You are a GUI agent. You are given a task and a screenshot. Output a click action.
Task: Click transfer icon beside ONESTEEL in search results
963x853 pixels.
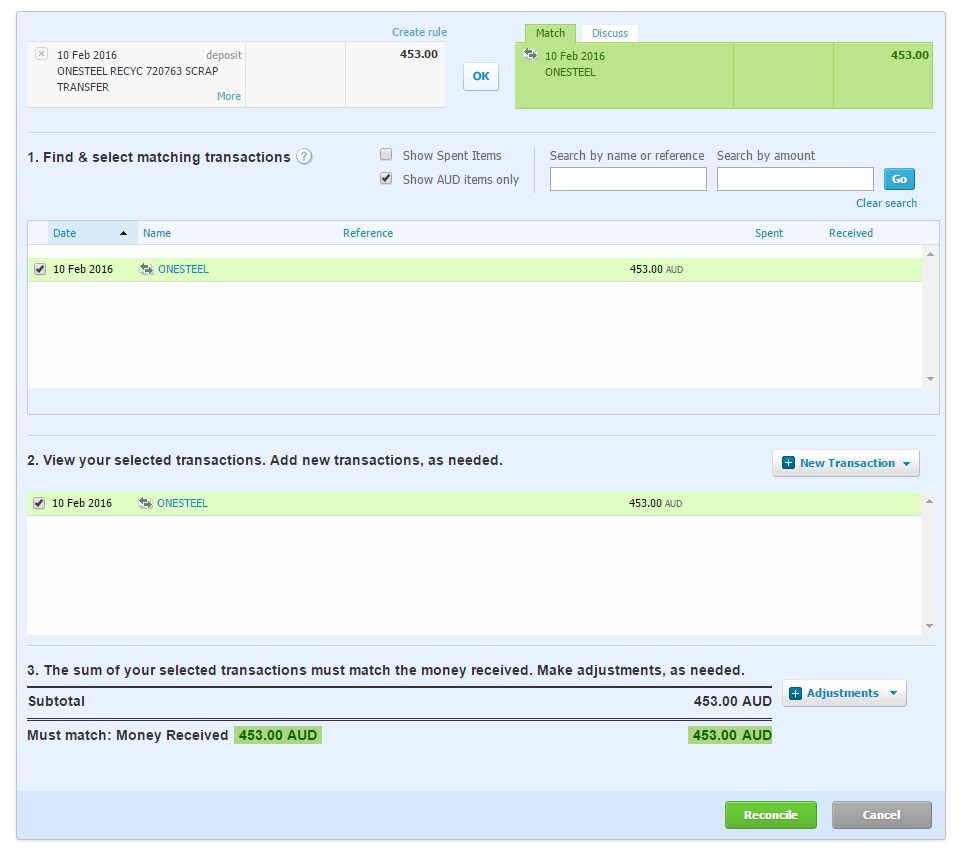(147, 269)
